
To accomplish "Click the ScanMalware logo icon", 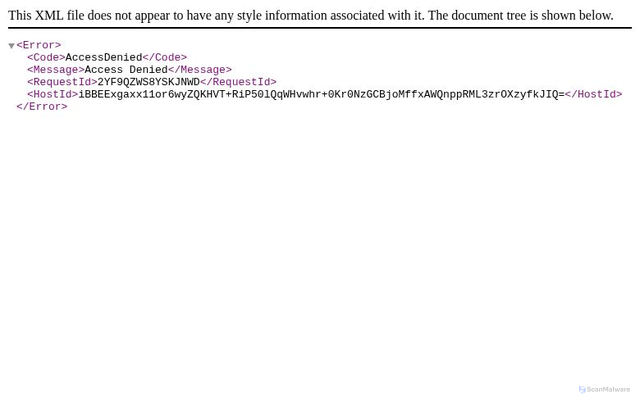I will pyautogui.click(x=582, y=390).
